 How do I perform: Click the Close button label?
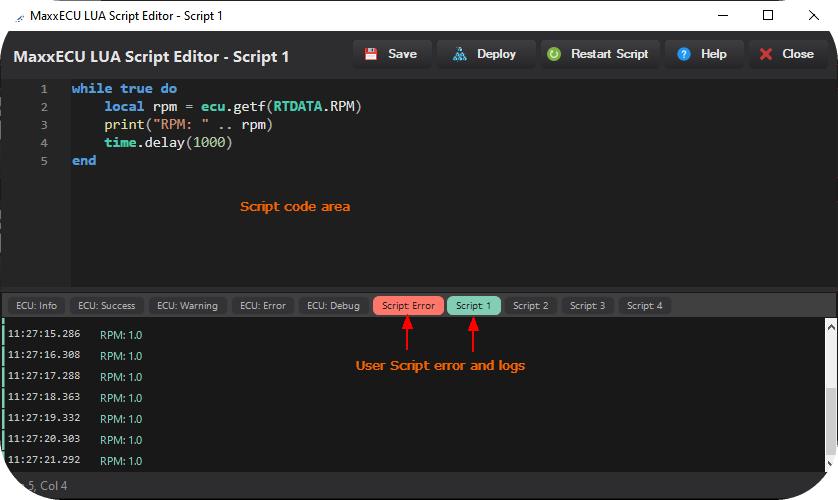coord(798,54)
